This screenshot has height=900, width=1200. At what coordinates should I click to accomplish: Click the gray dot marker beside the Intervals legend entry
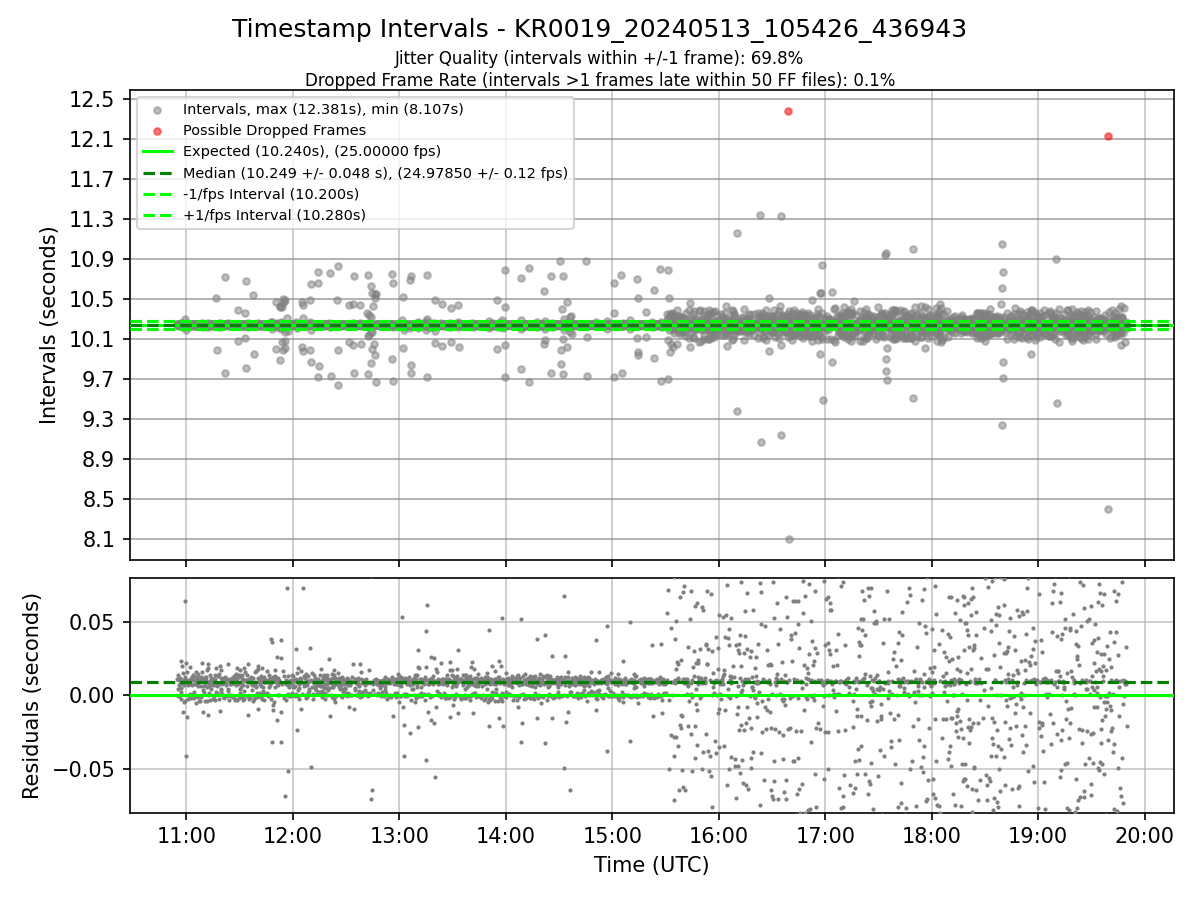tap(157, 109)
